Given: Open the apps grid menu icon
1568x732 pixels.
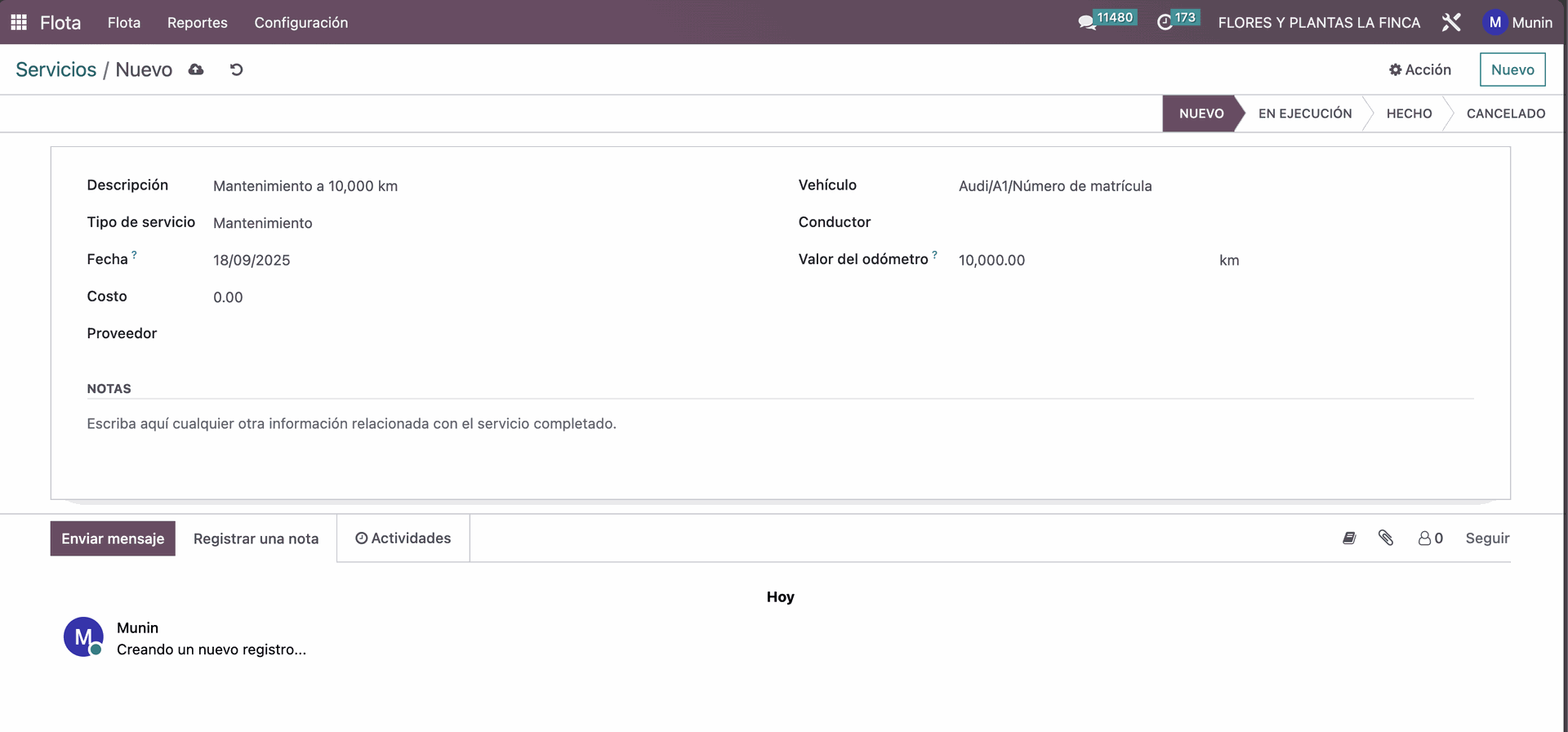Looking at the screenshot, I should pos(19,22).
